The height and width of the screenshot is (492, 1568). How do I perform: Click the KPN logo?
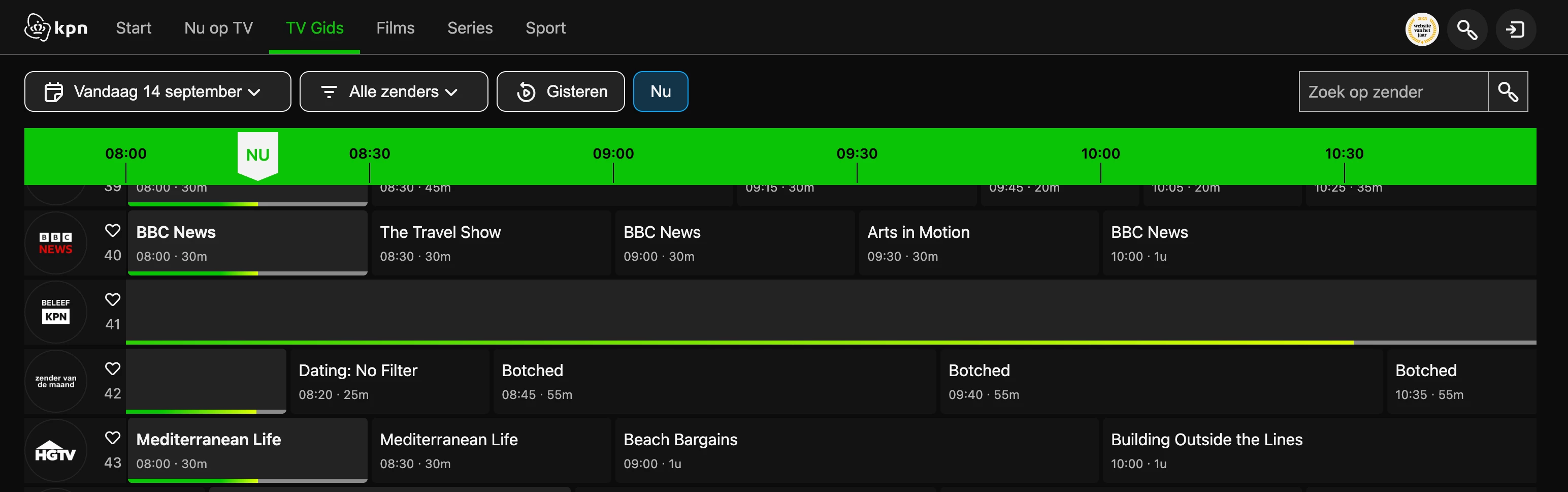pos(55,28)
